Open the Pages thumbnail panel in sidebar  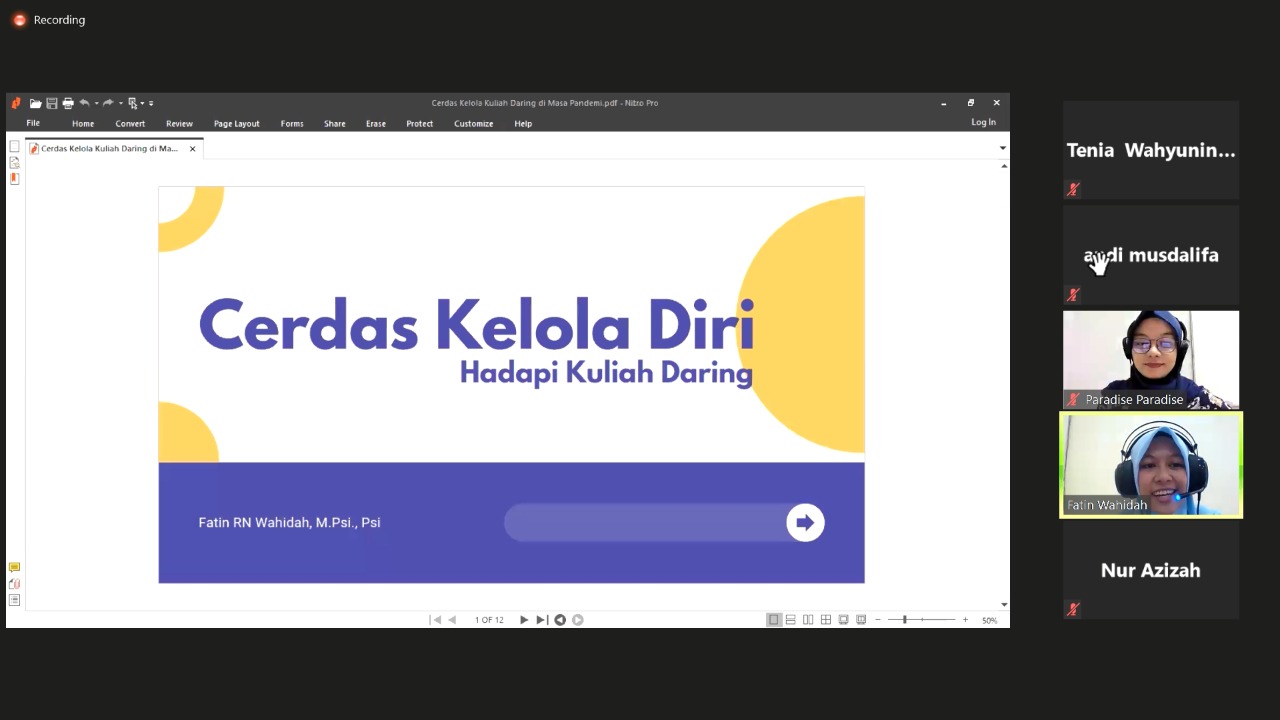pos(14,147)
